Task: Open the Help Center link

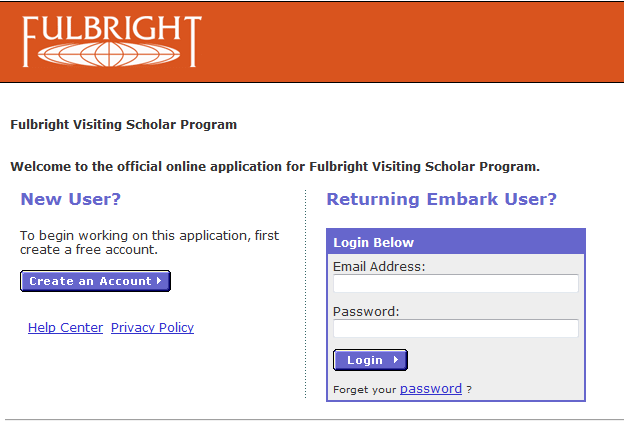Action: click(65, 328)
